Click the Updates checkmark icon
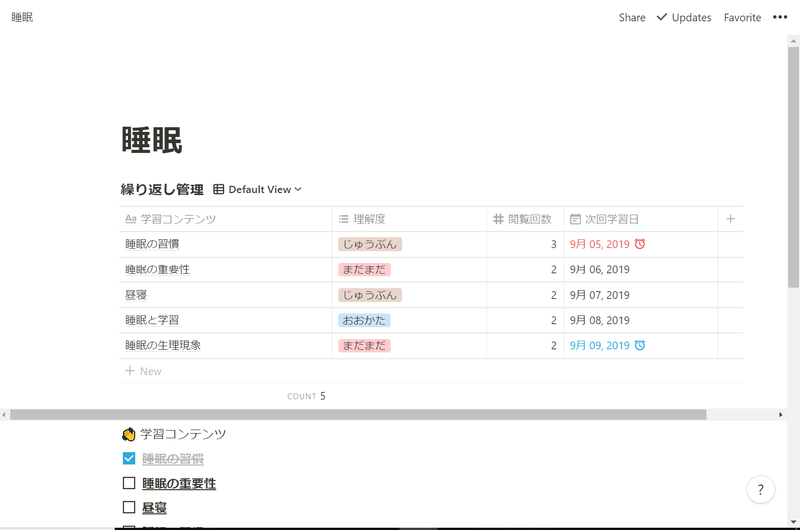This screenshot has width=800, height=530. tap(662, 17)
